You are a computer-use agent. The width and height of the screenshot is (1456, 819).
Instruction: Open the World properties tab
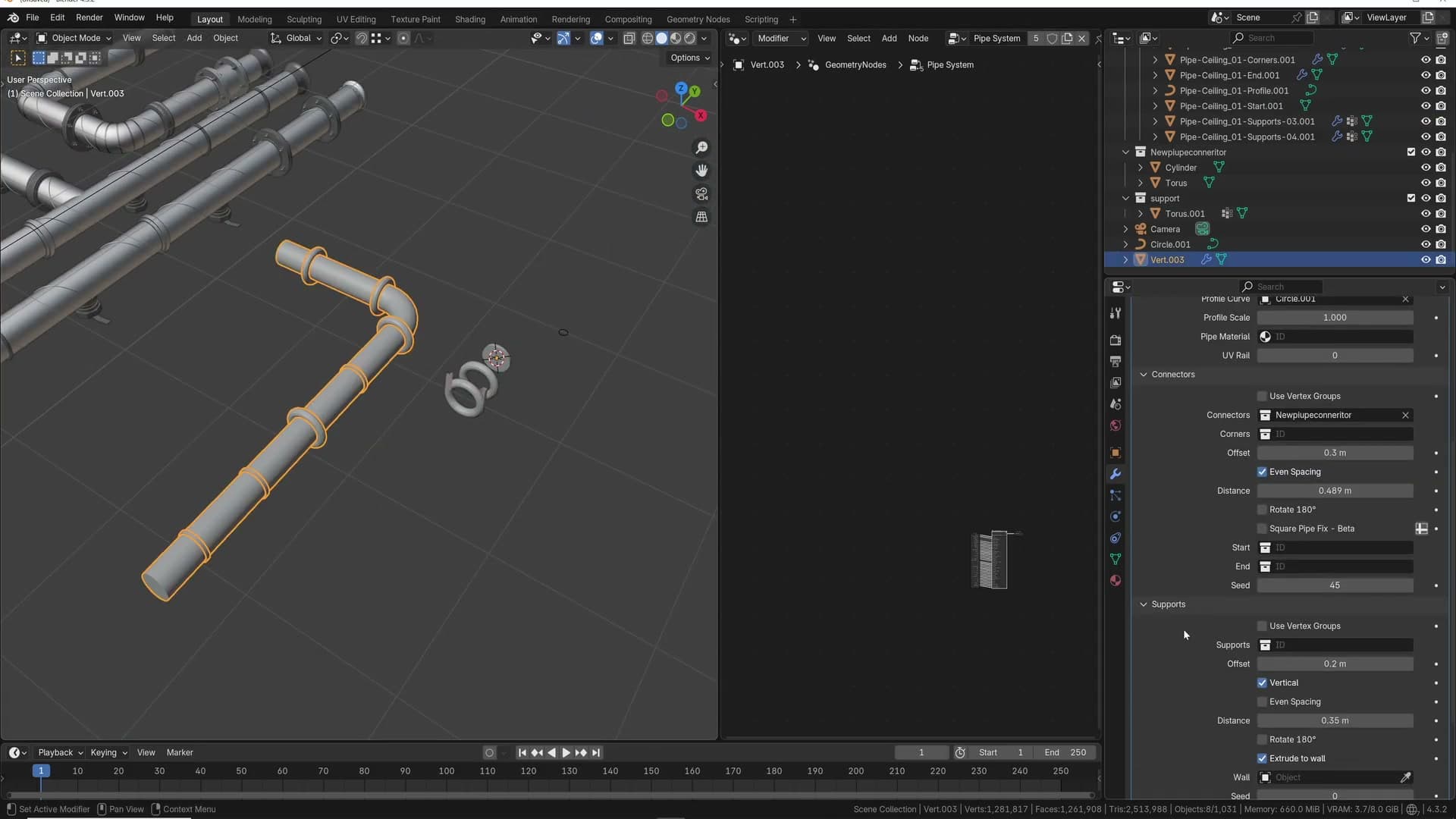click(1116, 425)
